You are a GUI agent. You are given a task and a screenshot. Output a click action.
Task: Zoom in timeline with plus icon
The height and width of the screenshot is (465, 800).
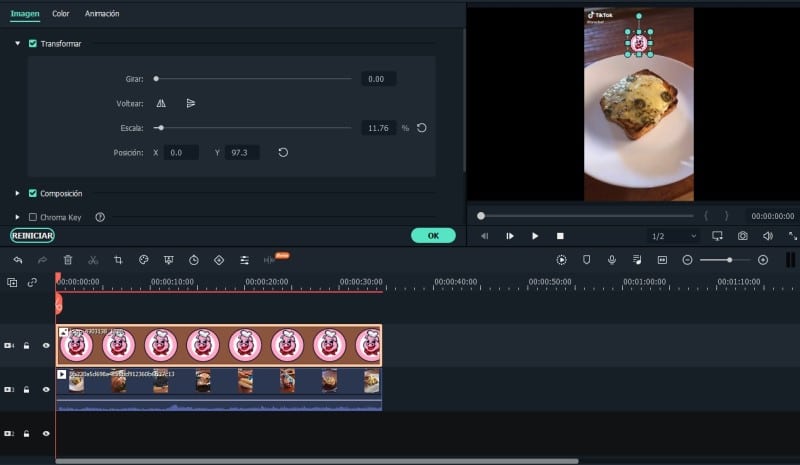click(763, 260)
